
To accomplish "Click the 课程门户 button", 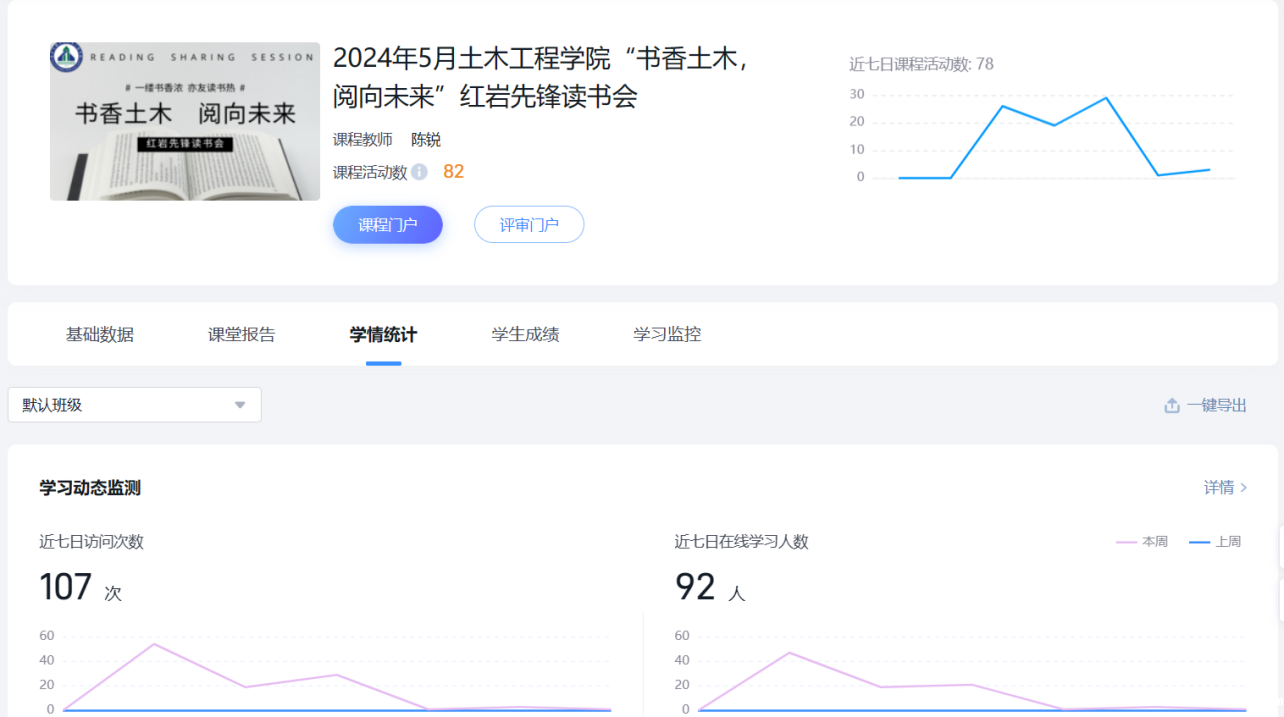I will tap(388, 225).
